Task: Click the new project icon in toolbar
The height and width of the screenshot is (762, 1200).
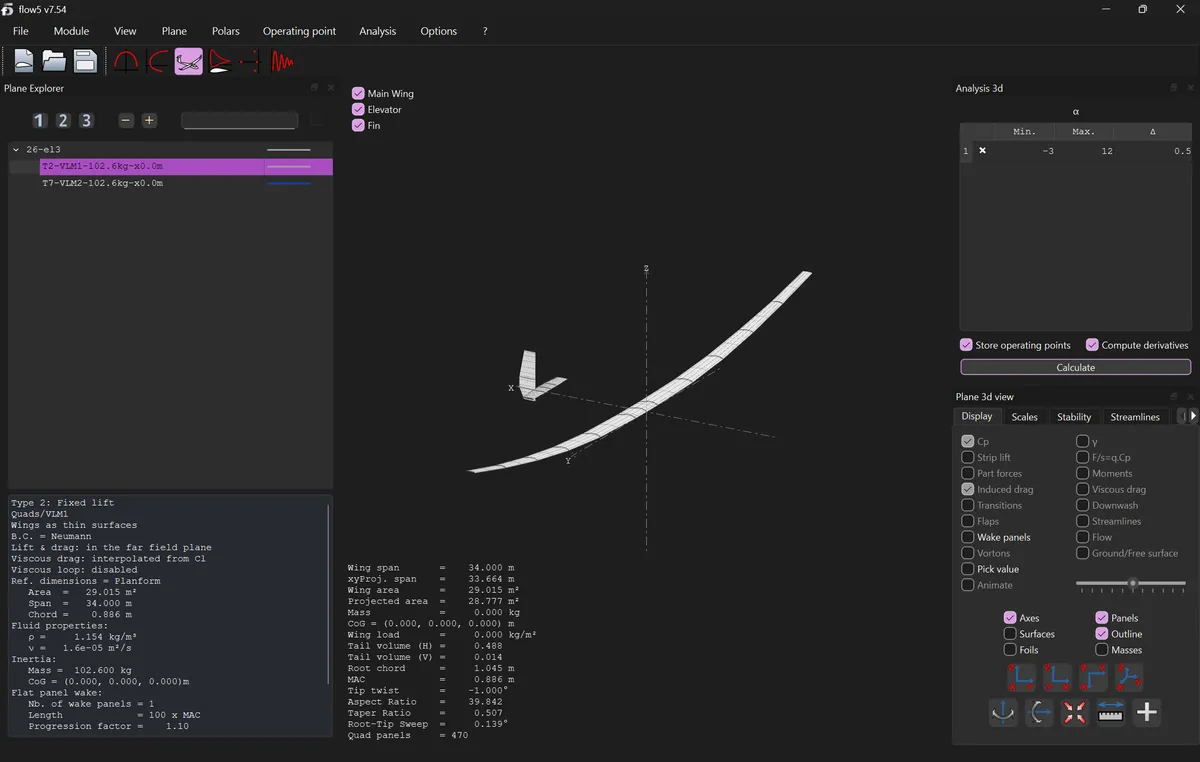Action: point(23,62)
